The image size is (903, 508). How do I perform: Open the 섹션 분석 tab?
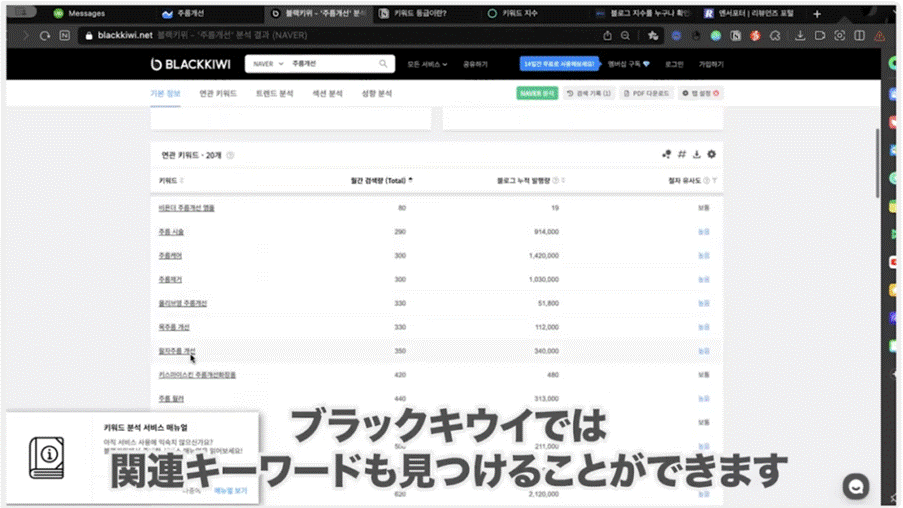[328, 93]
